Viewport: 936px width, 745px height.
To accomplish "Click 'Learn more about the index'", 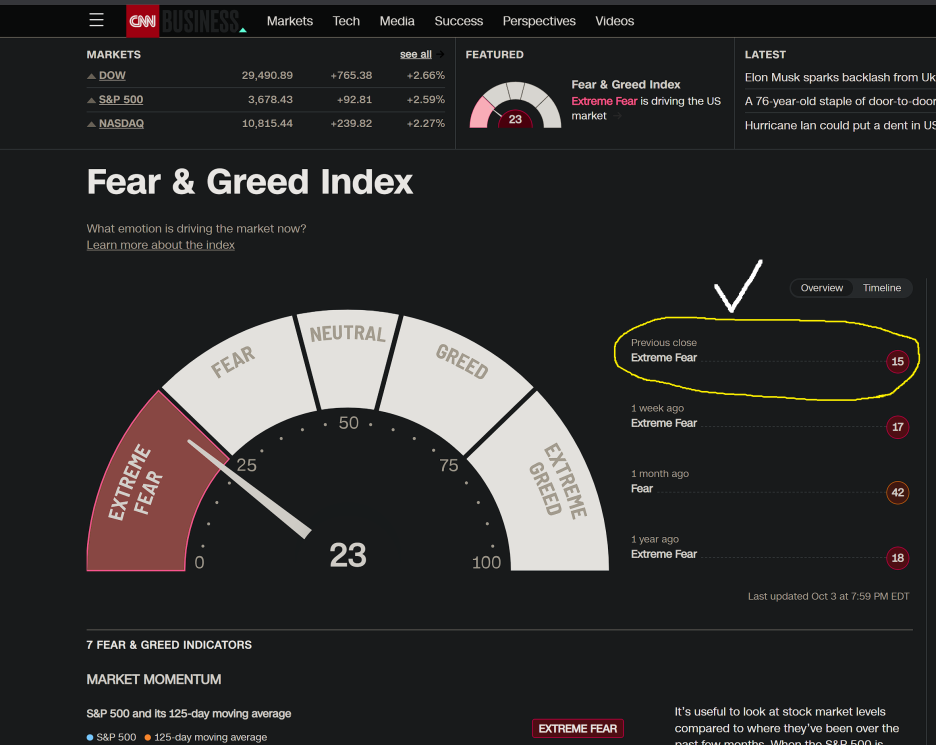I will 161,245.
